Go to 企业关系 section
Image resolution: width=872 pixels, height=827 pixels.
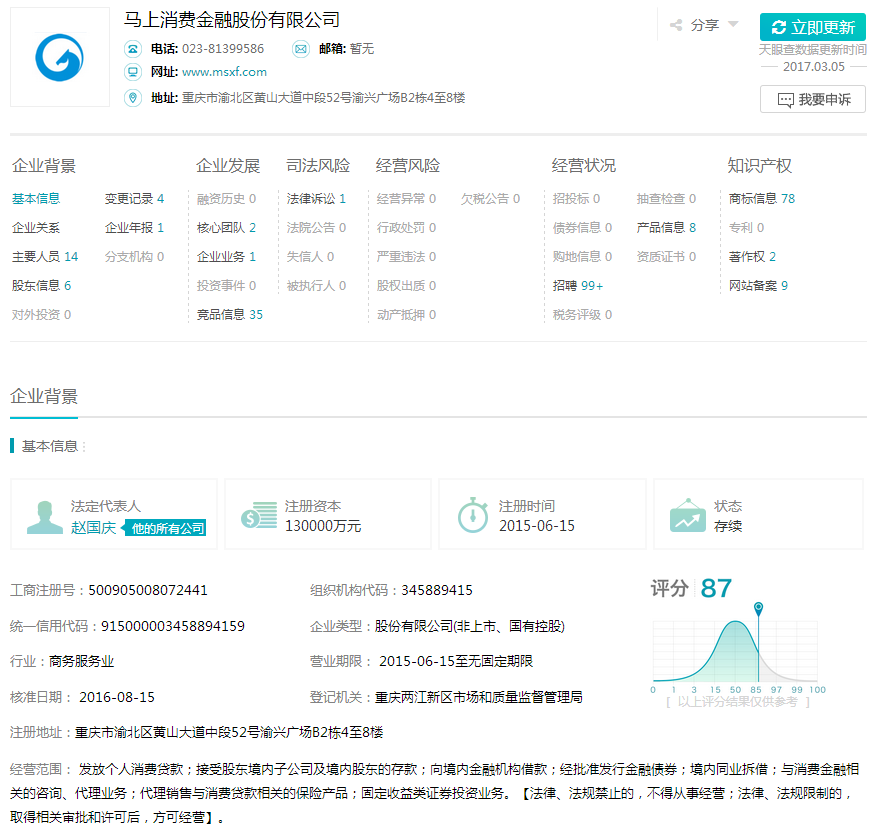[36, 227]
